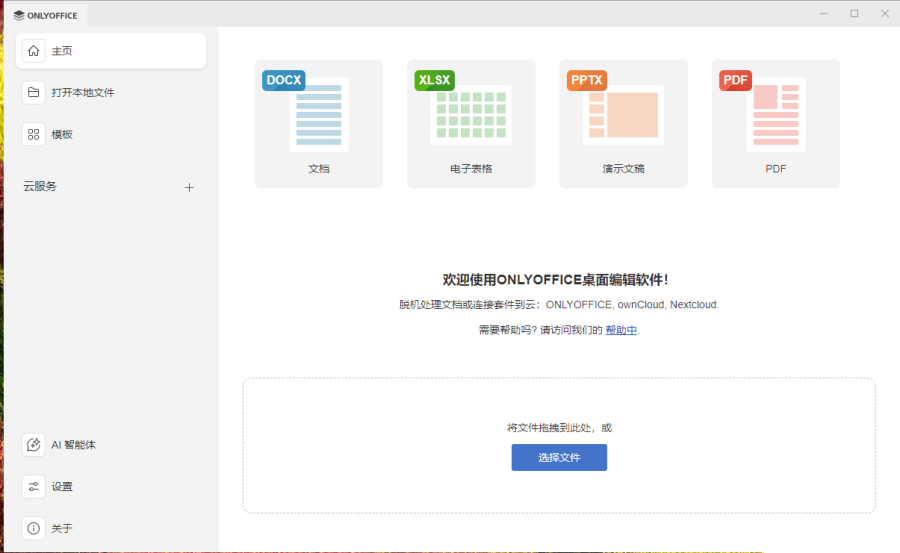Open the 帮助中 help link
This screenshot has width=900, height=553.
coord(621,330)
